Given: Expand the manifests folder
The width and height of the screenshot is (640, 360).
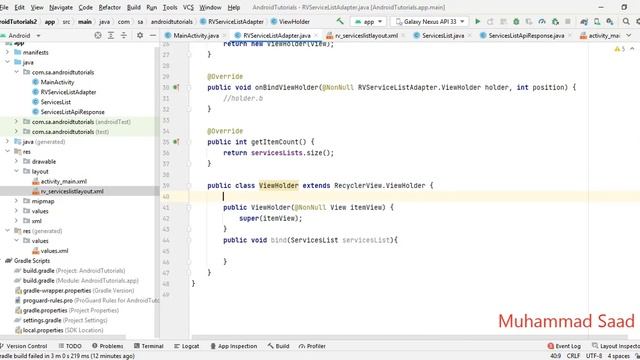Looking at the screenshot, I should pyautogui.click(x=7, y=52).
